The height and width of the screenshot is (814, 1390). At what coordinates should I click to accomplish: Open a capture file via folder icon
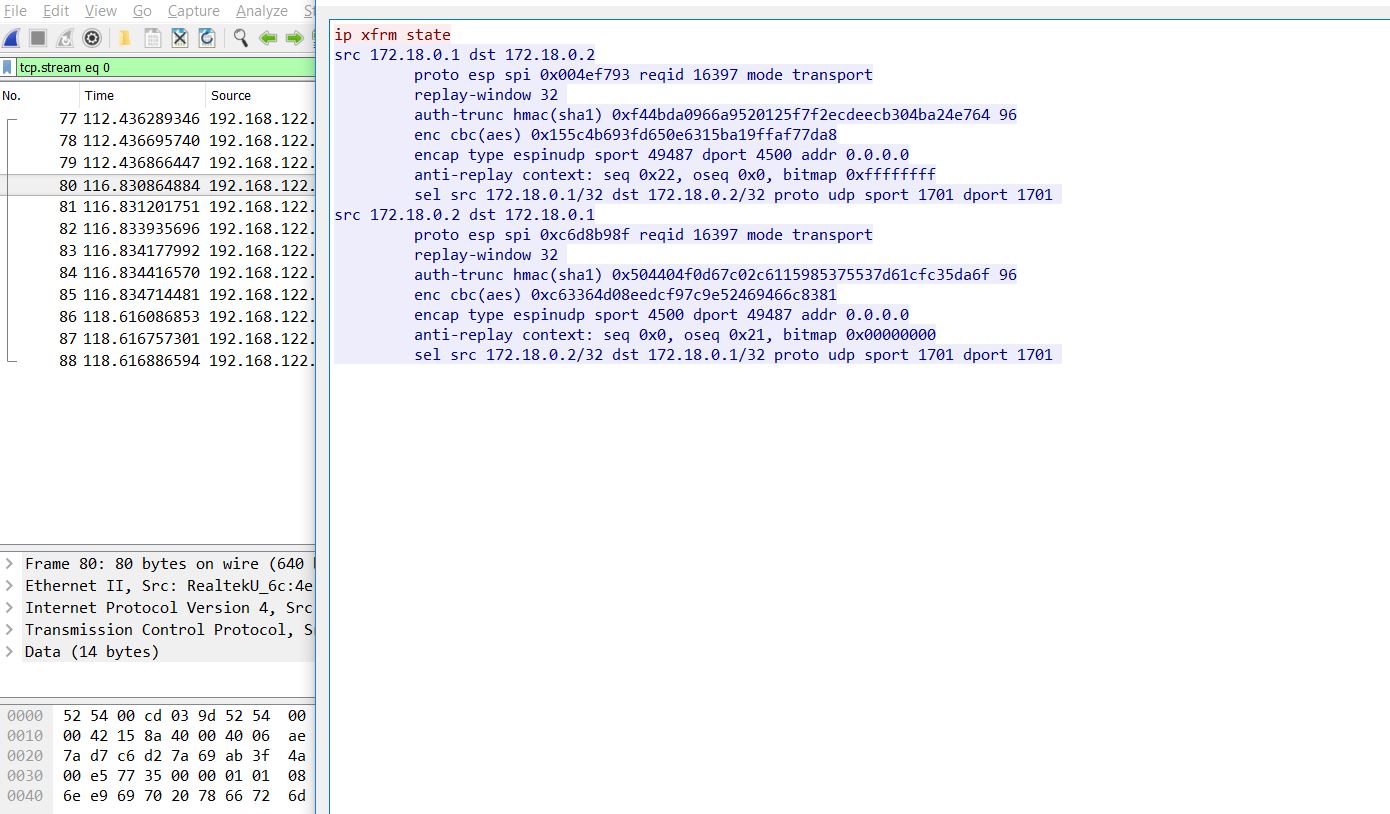coord(125,38)
